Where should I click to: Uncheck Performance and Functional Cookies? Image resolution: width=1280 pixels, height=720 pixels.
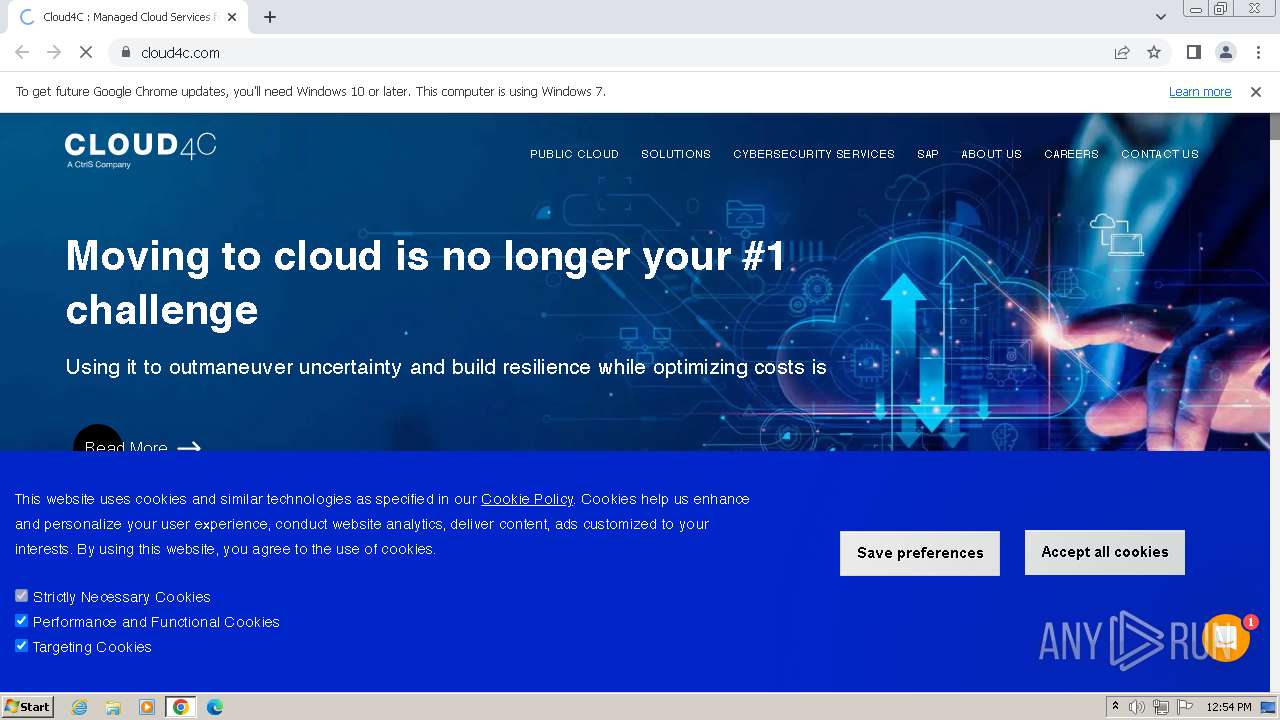coord(21,621)
